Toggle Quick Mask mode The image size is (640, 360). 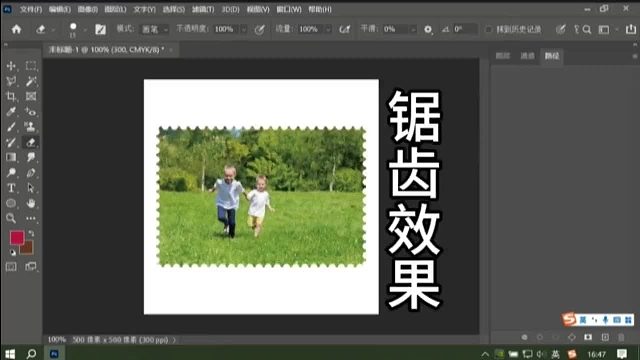click(x=11, y=267)
